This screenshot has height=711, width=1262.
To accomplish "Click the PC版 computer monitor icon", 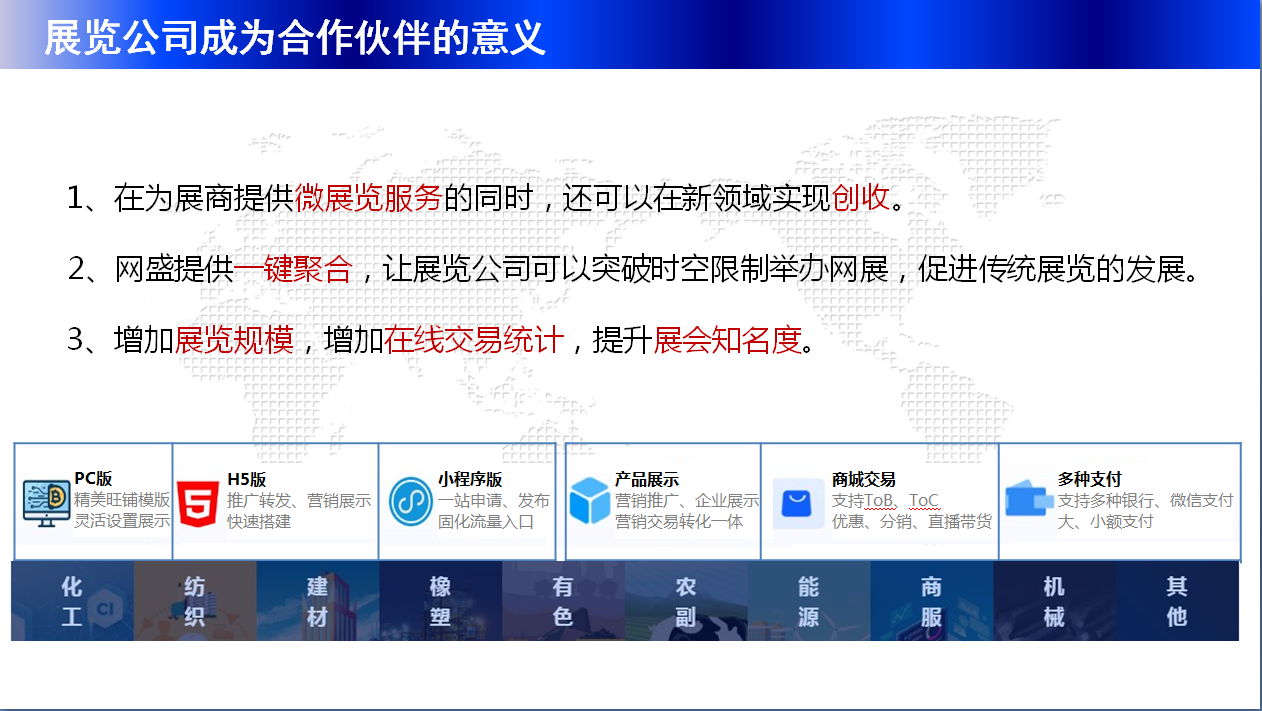I will (47, 503).
